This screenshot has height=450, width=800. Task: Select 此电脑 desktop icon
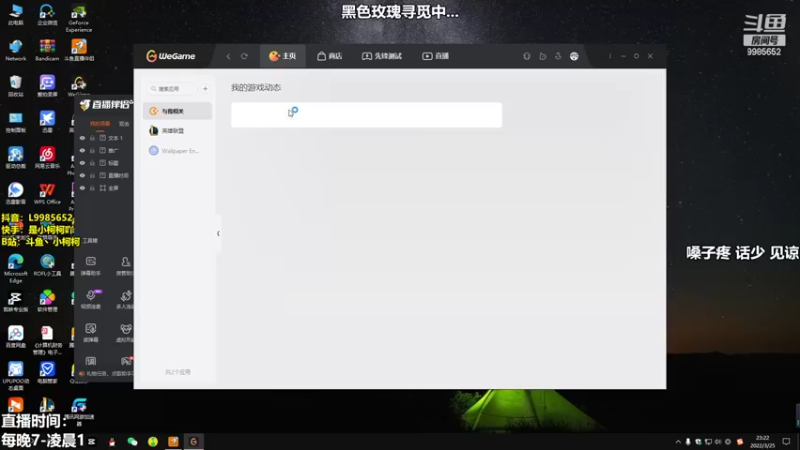(15, 15)
